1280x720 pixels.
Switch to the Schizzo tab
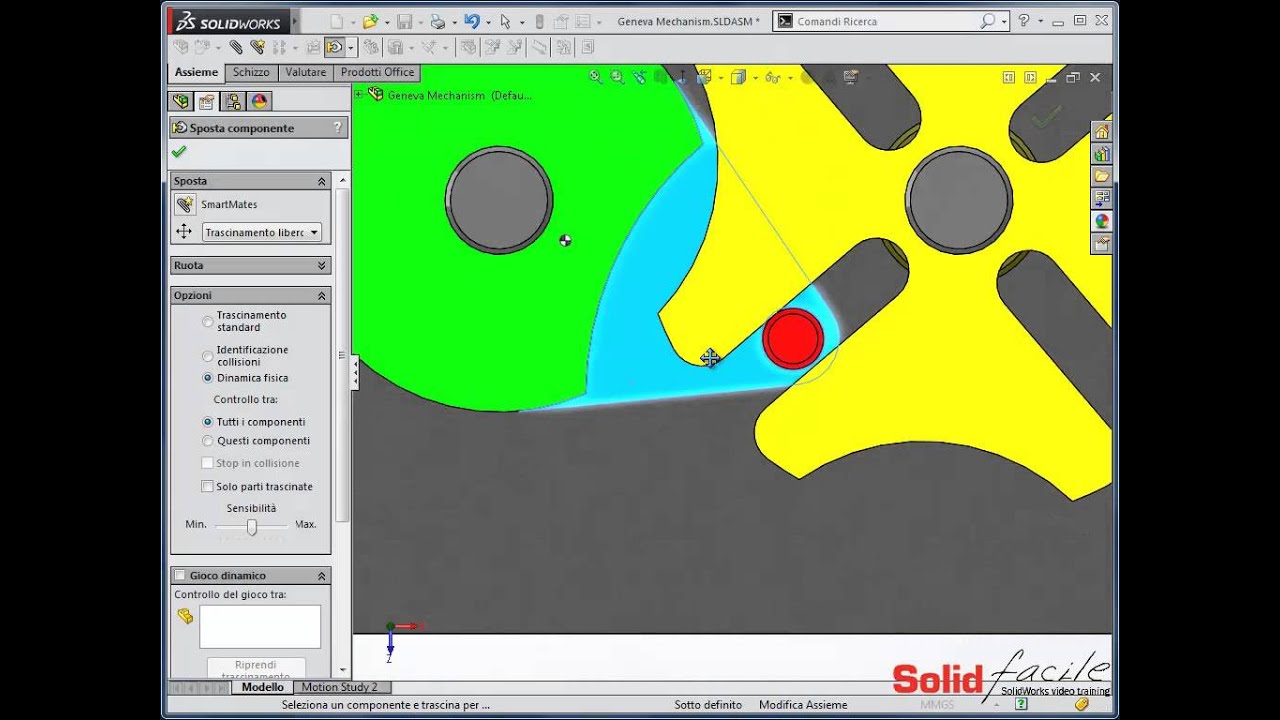251,72
